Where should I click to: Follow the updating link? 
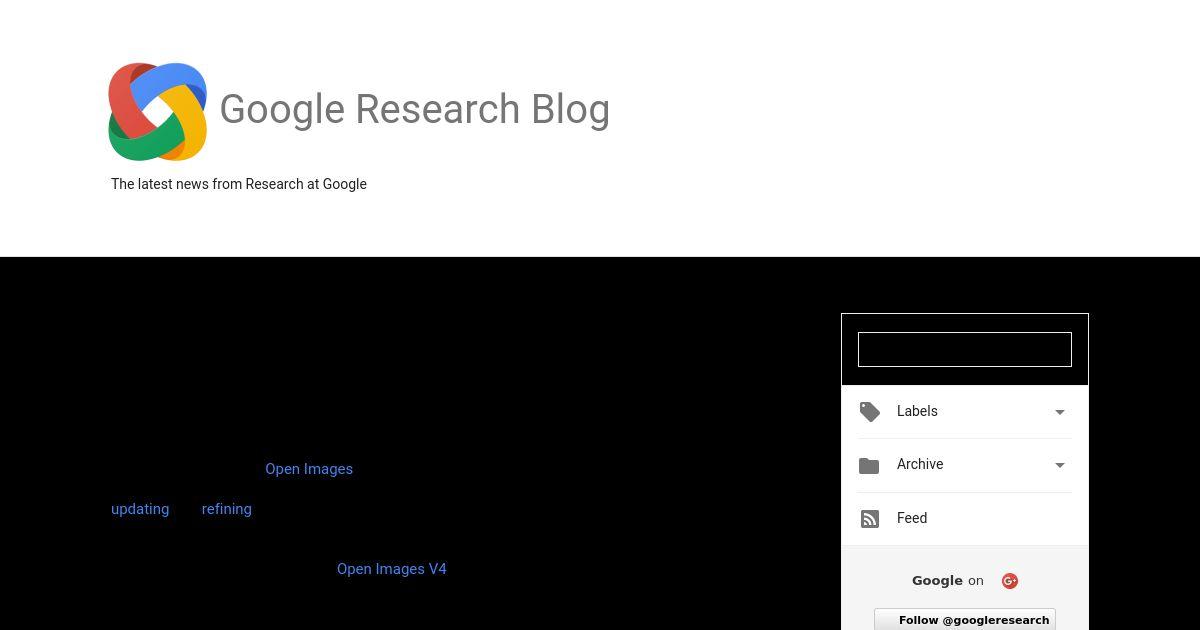coord(140,509)
